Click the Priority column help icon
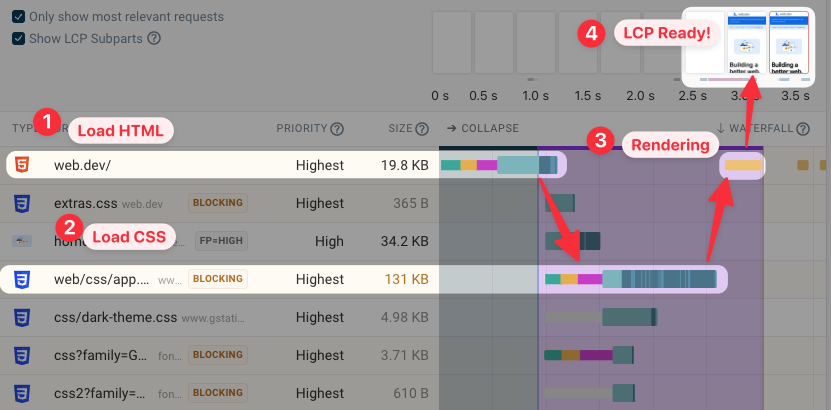Image resolution: width=831 pixels, height=410 pixels. (337, 129)
